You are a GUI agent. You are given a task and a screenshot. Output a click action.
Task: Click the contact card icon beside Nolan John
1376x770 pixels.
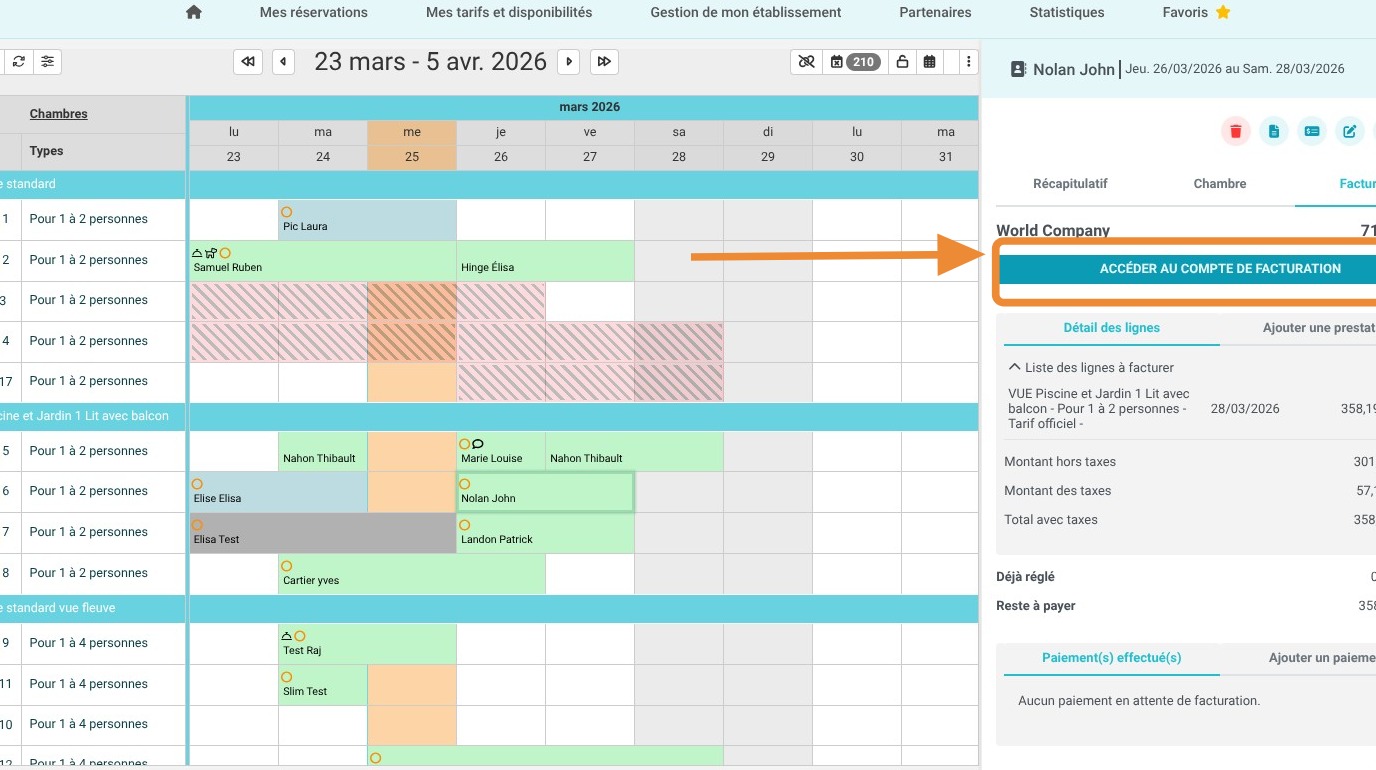pos(1019,70)
